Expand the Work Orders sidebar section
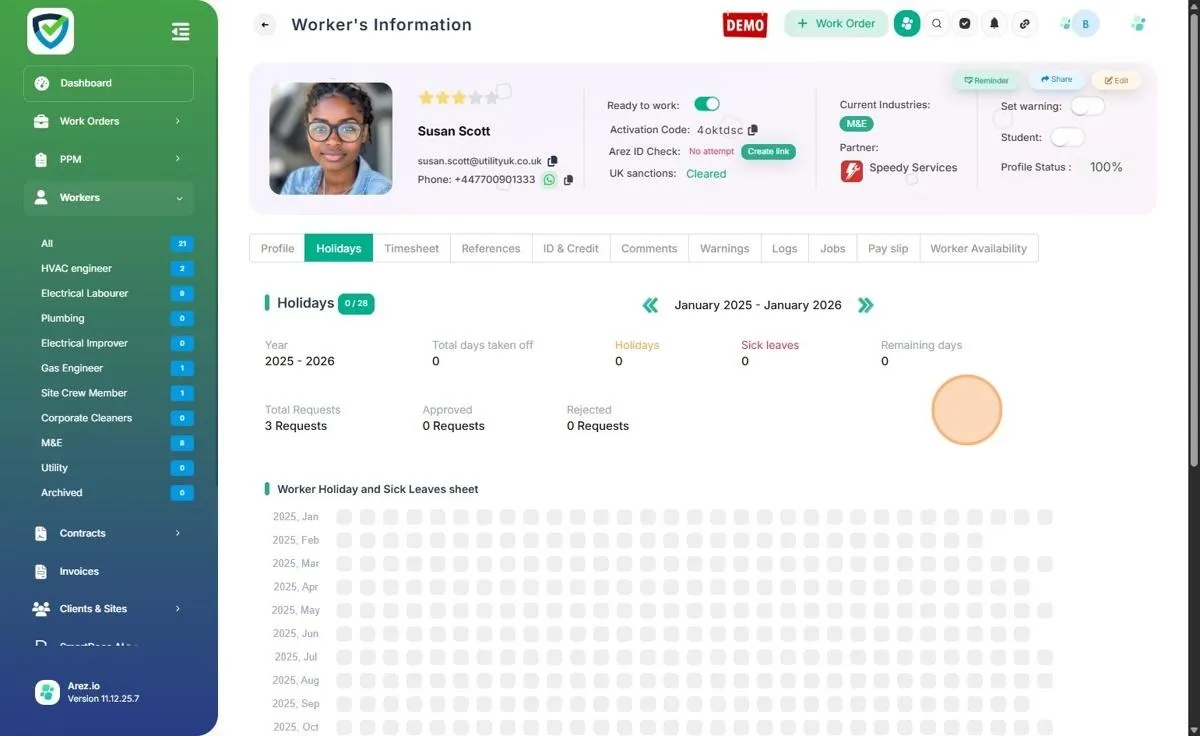 pyautogui.click(x=107, y=120)
